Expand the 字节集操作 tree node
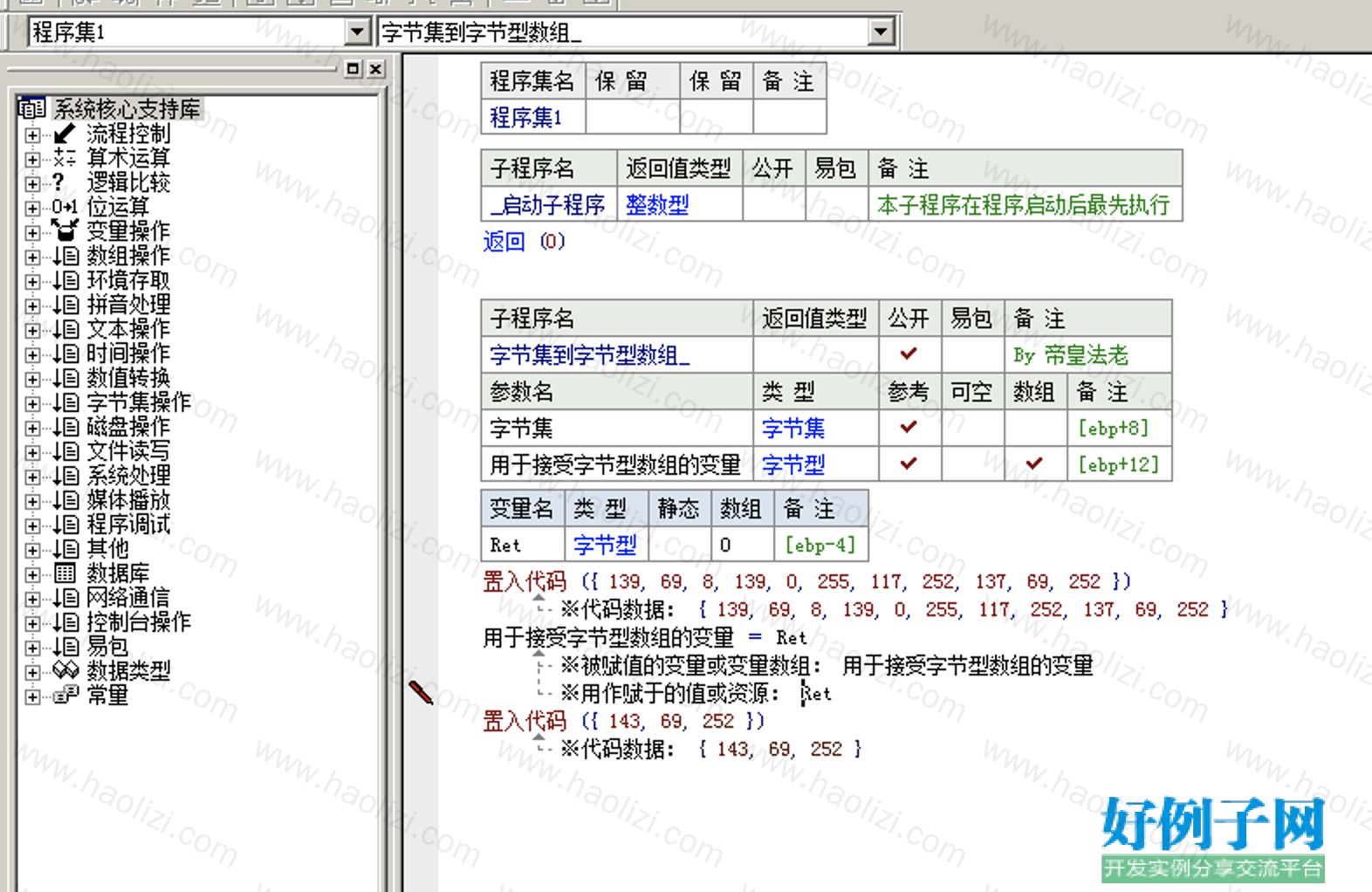Viewport: 1372px width, 892px height. pyautogui.click(x=32, y=404)
